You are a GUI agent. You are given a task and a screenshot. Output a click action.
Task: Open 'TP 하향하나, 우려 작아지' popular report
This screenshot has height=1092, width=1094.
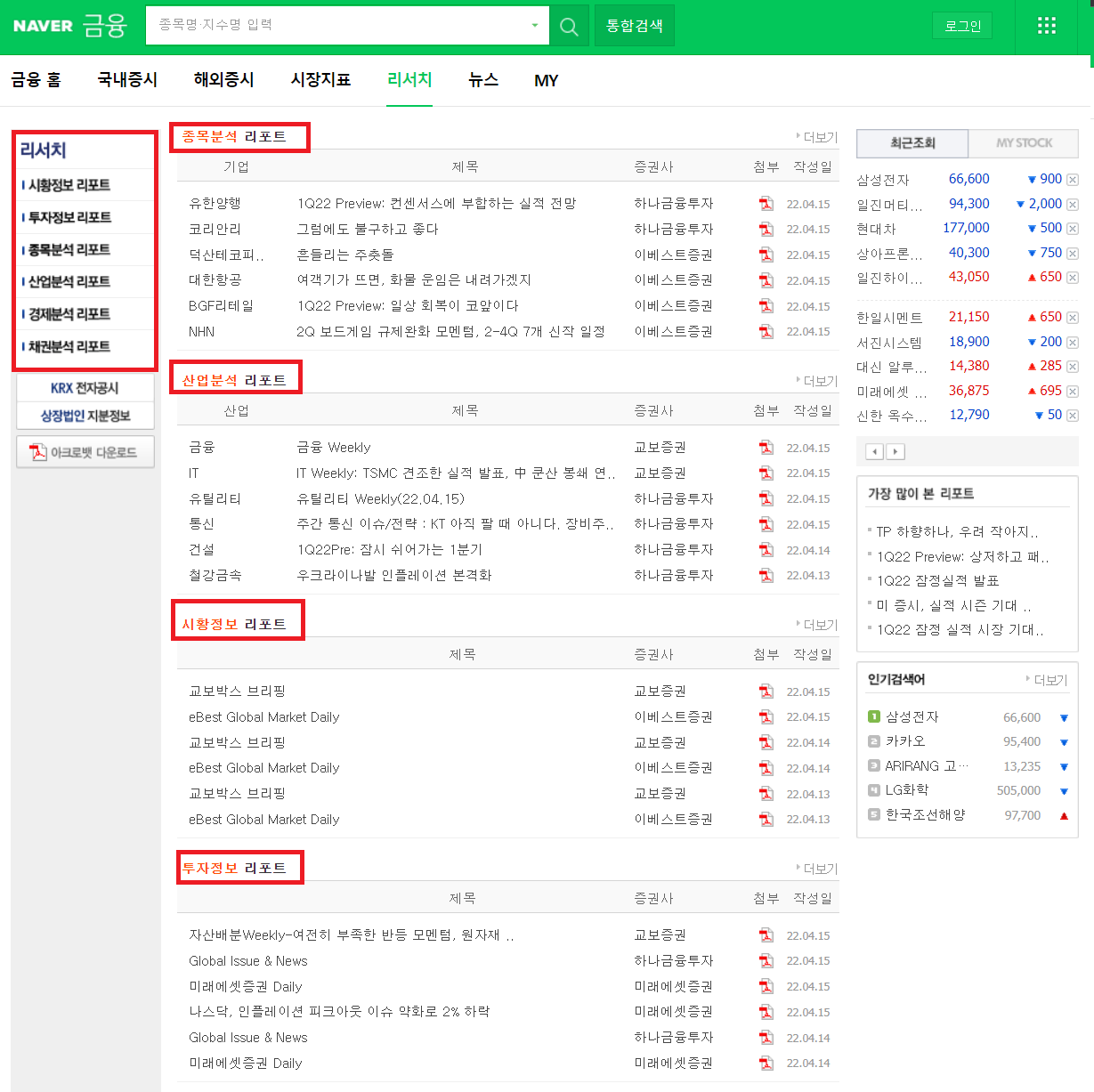pos(957,532)
